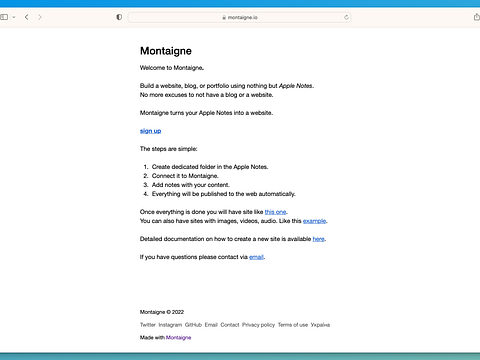Open the Privacy policy footer link
Screen dimensions: 480x360
pos(258,325)
